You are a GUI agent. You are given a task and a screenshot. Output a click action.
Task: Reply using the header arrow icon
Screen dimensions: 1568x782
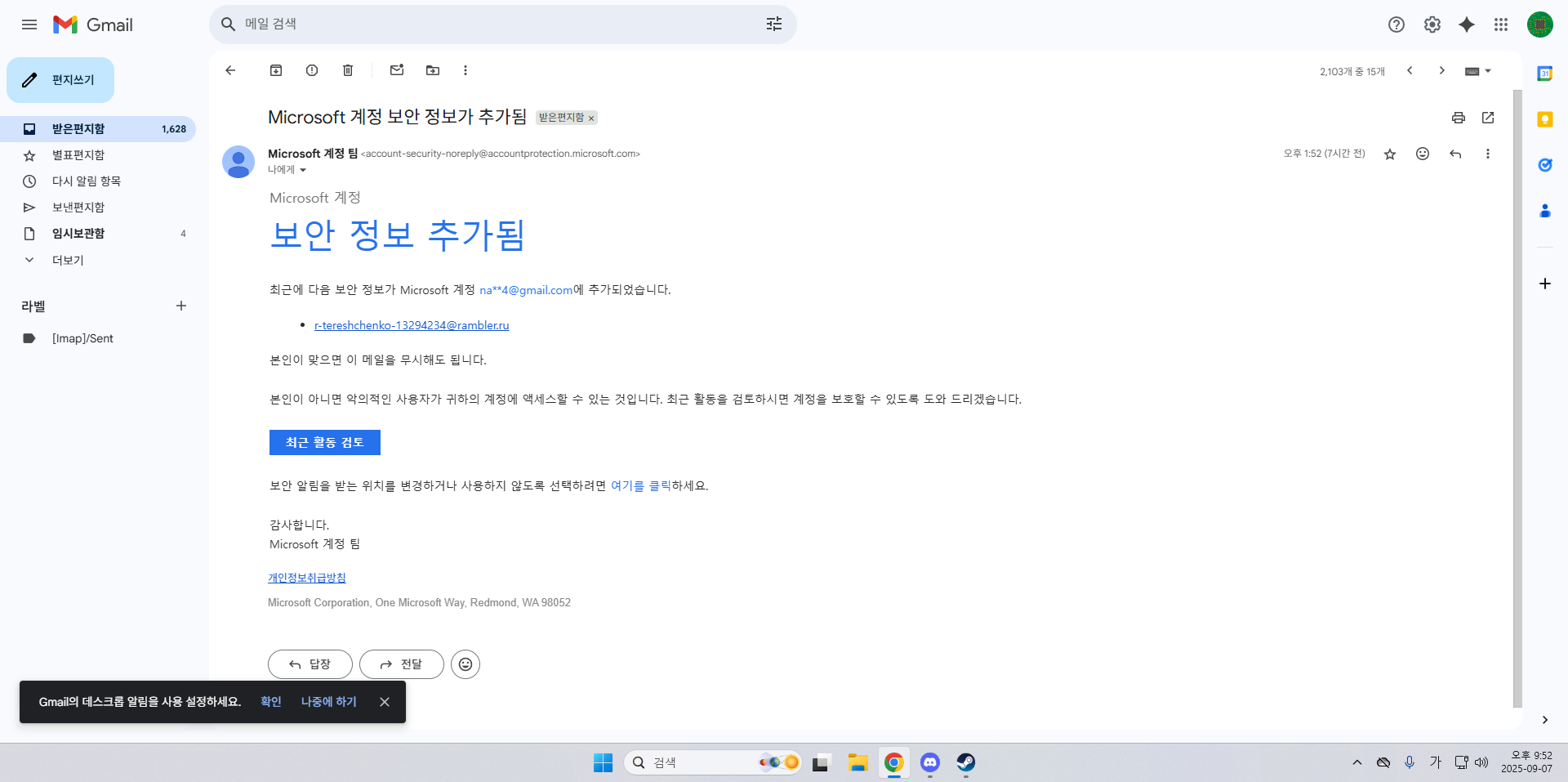pyautogui.click(x=1455, y=154)
